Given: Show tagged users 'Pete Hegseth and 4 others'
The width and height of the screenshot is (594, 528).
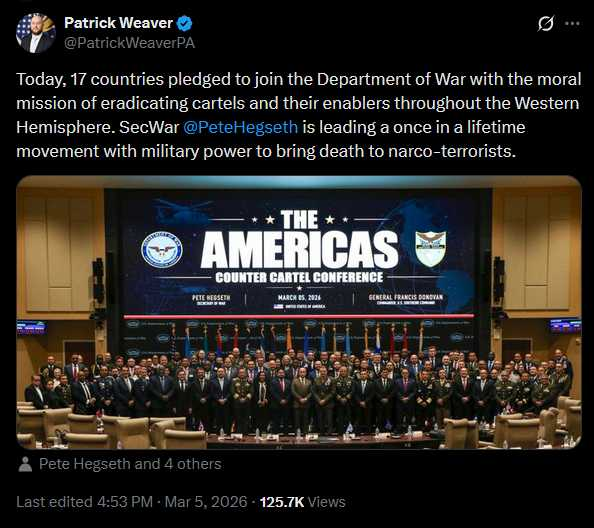Looking at the screenshot, I should click(130, 464).
